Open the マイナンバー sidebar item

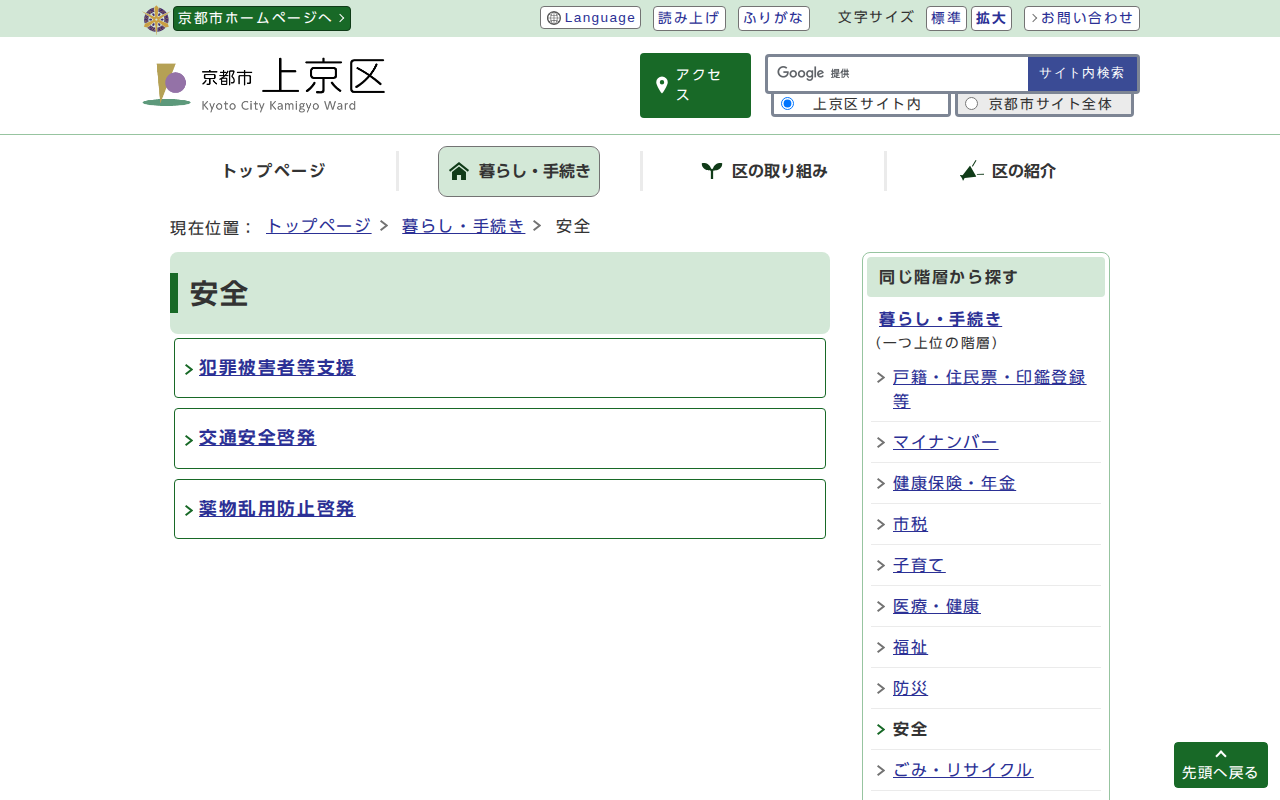click(x=945, y=442)
